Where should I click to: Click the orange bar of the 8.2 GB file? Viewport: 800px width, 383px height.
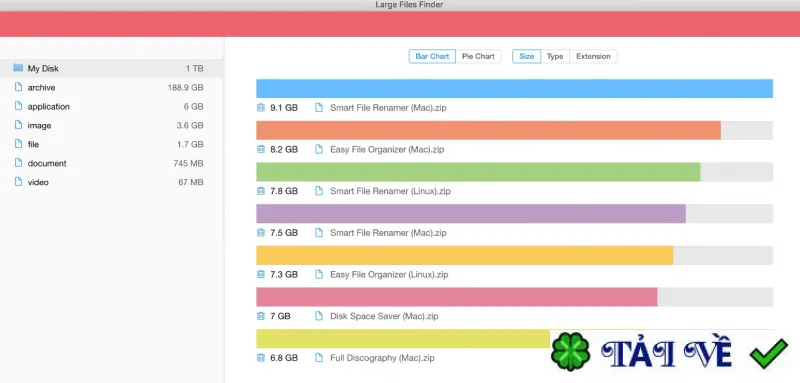[x=488, y=130]
